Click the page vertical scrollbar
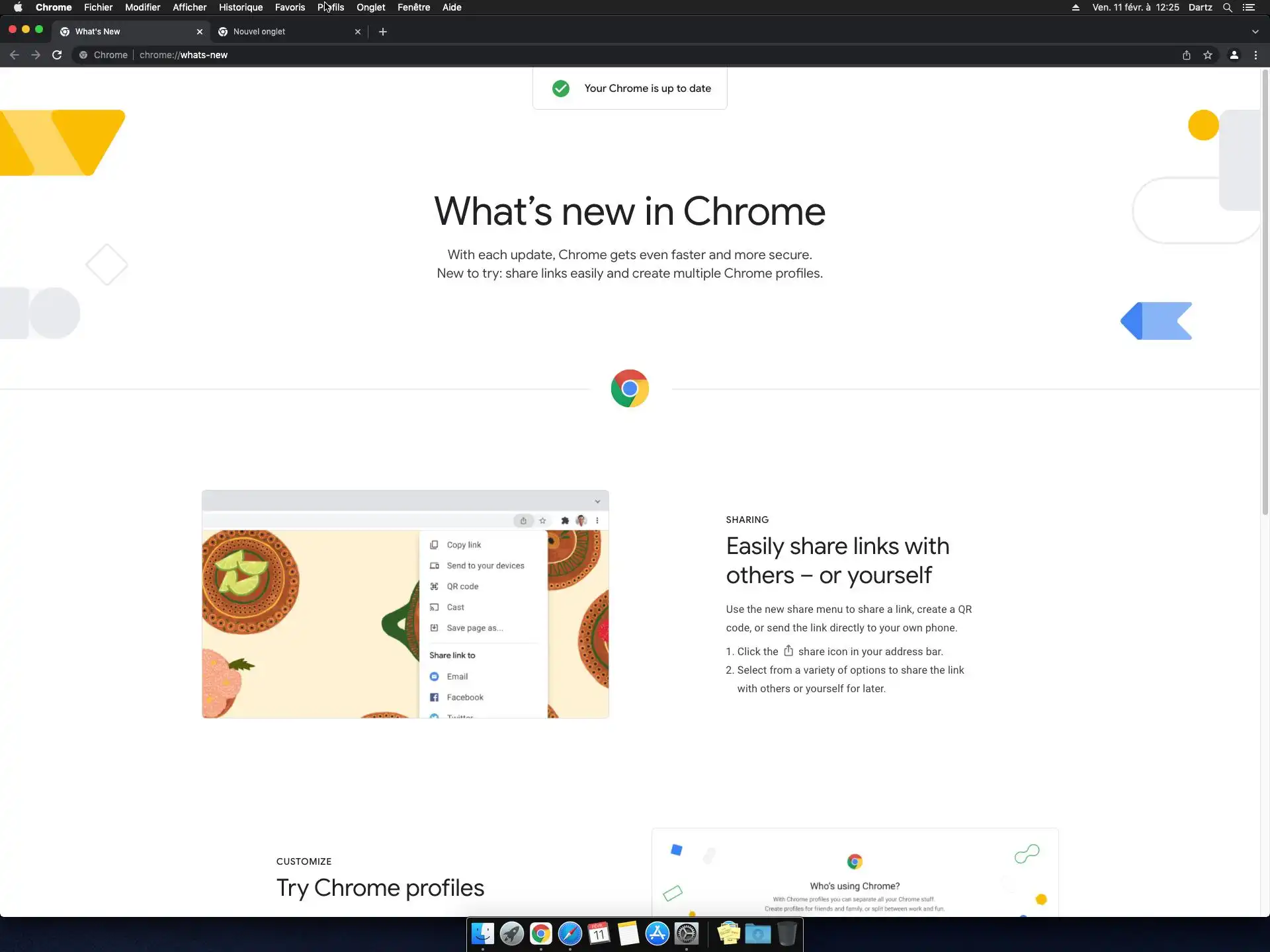The width and height of the screenshot is (1270, 952). pyautogui.click(x=1265, y=291)
